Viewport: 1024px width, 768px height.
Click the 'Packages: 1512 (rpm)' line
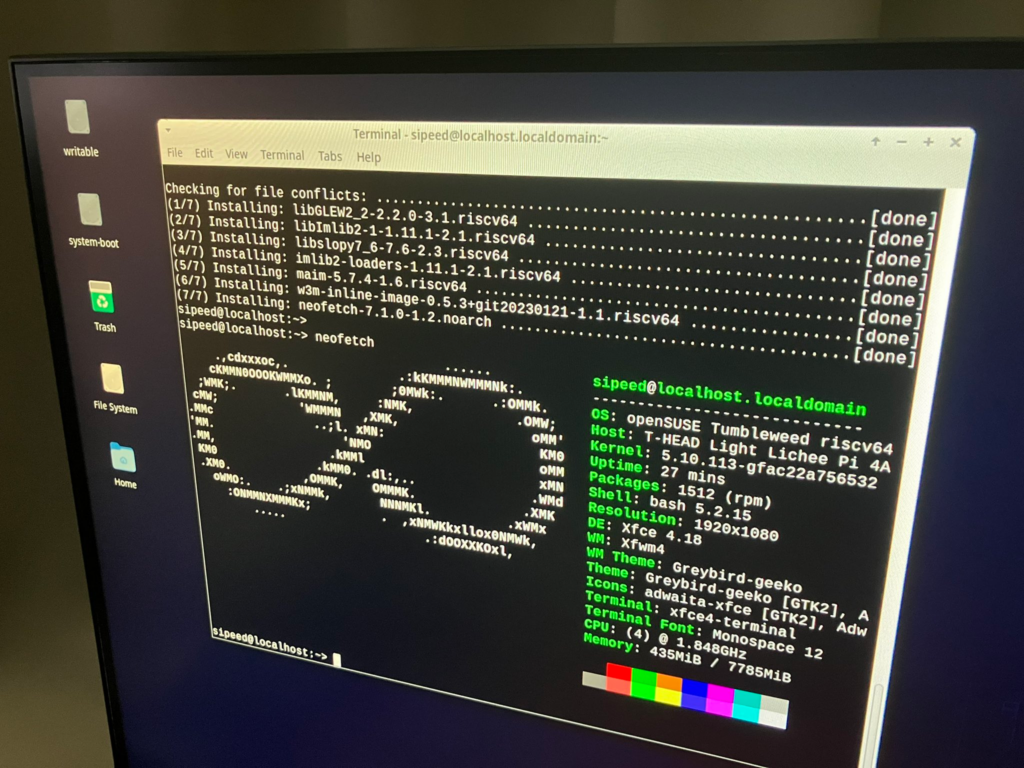679,491
